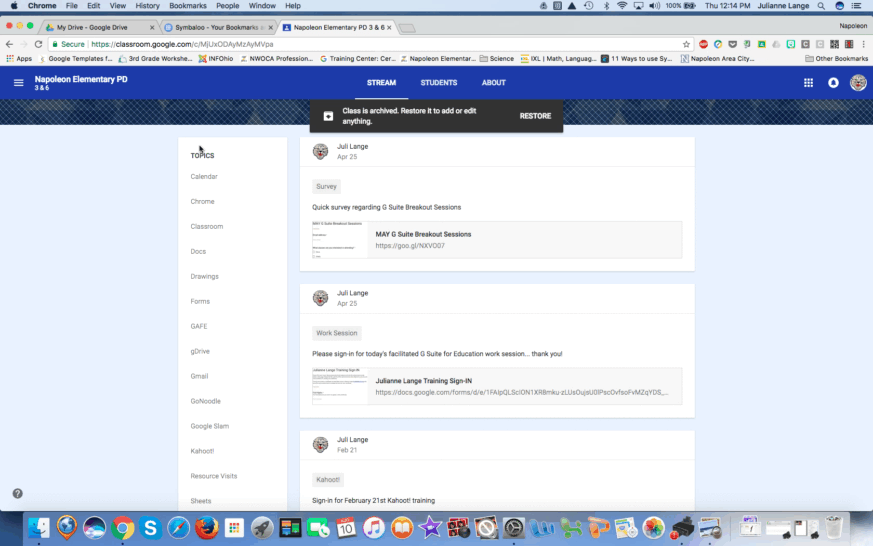This screenshot has height=546, width=873.
Task: Filter by the Gmail topic
Action: [x=199, y=376]
